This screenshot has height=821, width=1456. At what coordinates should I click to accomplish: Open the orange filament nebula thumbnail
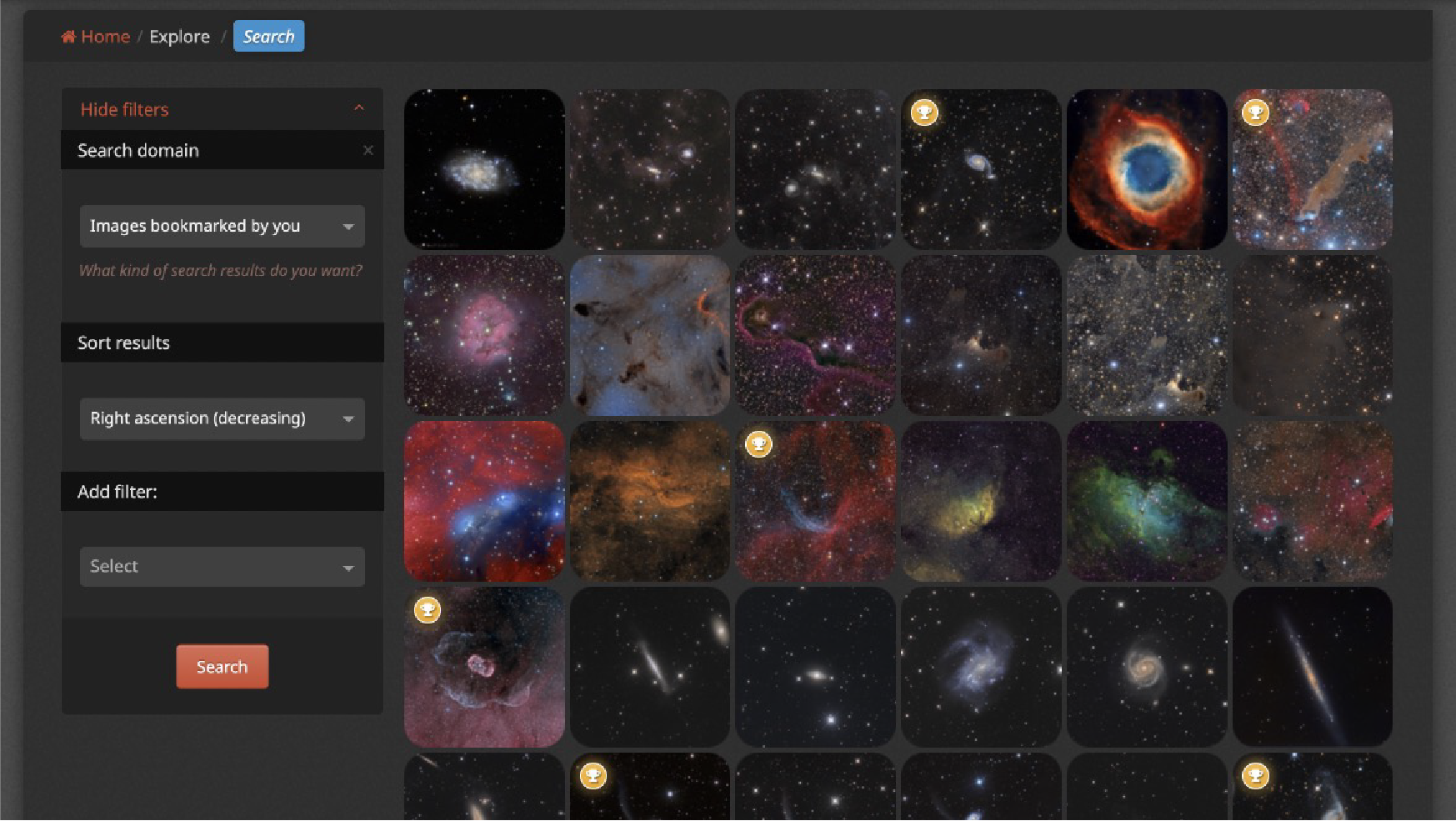coord(649,501)
